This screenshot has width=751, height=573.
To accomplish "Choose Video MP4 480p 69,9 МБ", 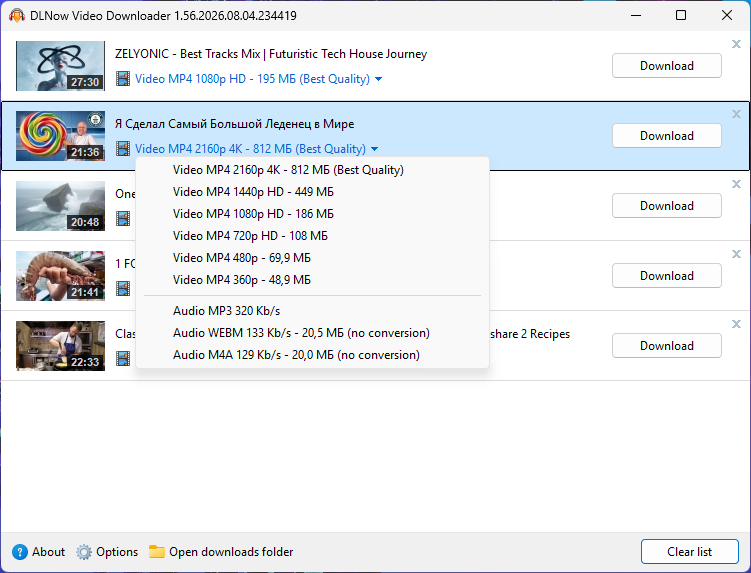I will point(312,258).
